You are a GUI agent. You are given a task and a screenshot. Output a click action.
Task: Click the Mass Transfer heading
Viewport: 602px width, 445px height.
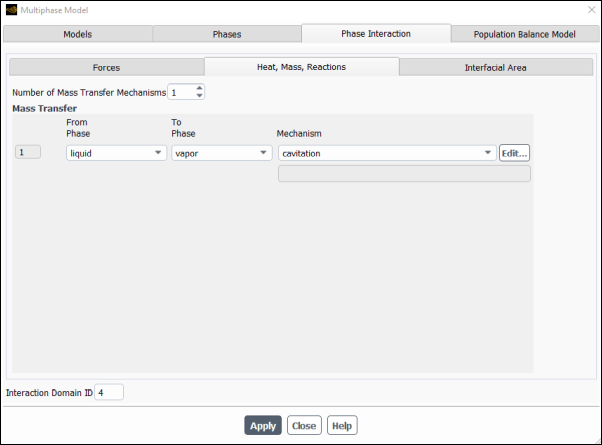tap(45, 108)
